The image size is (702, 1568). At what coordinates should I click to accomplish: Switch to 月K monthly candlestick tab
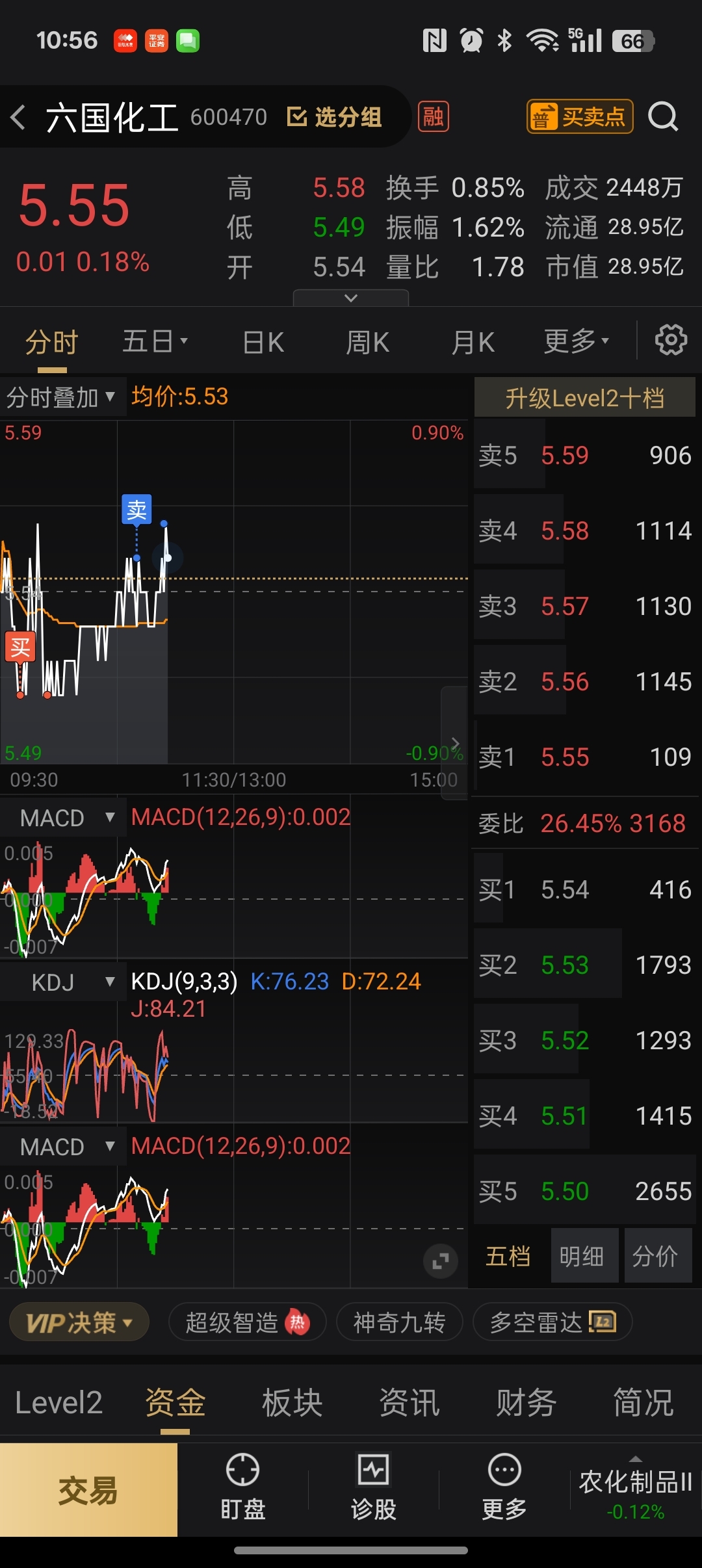click(x=473, y=342)
